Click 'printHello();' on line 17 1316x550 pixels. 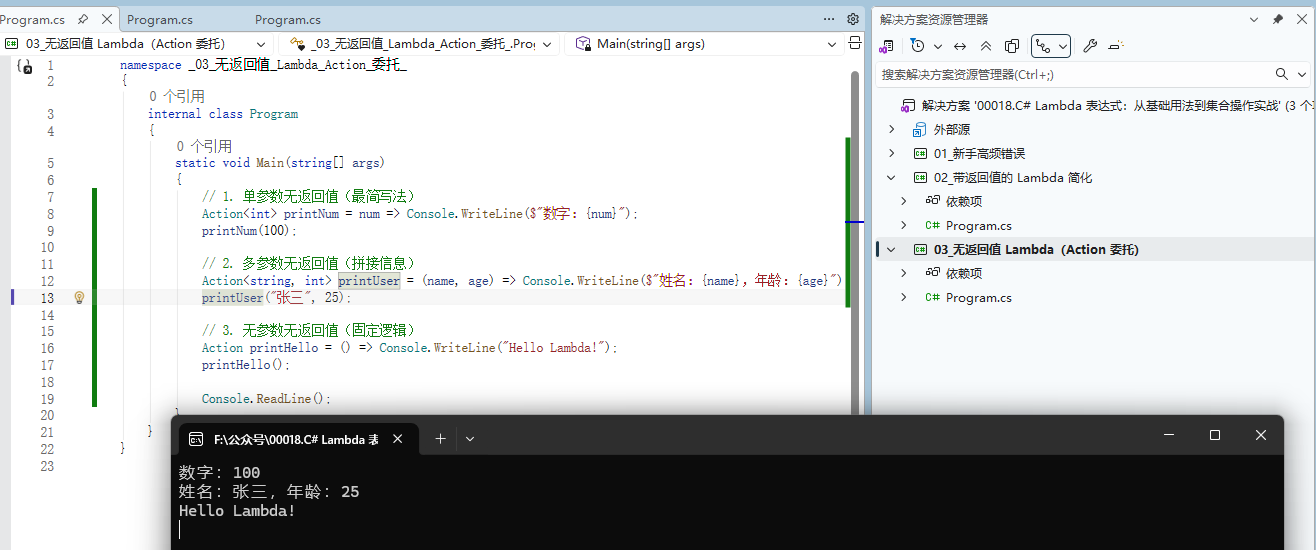(246, 365)
